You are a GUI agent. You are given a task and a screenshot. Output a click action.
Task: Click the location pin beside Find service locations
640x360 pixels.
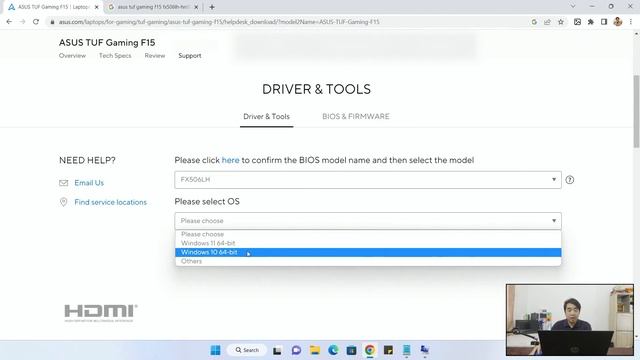coord(63,202)
